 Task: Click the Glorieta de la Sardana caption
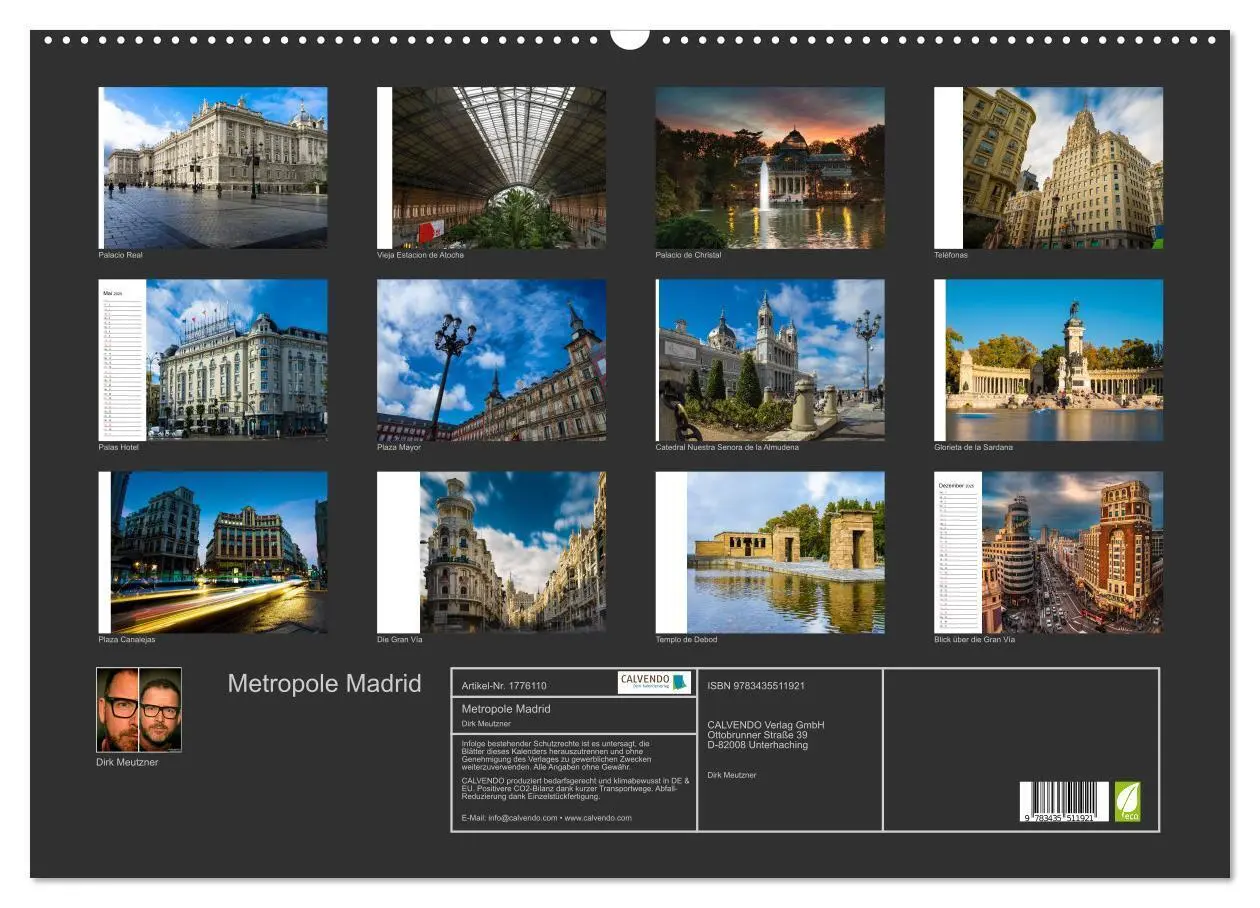[x=973, y=447]
